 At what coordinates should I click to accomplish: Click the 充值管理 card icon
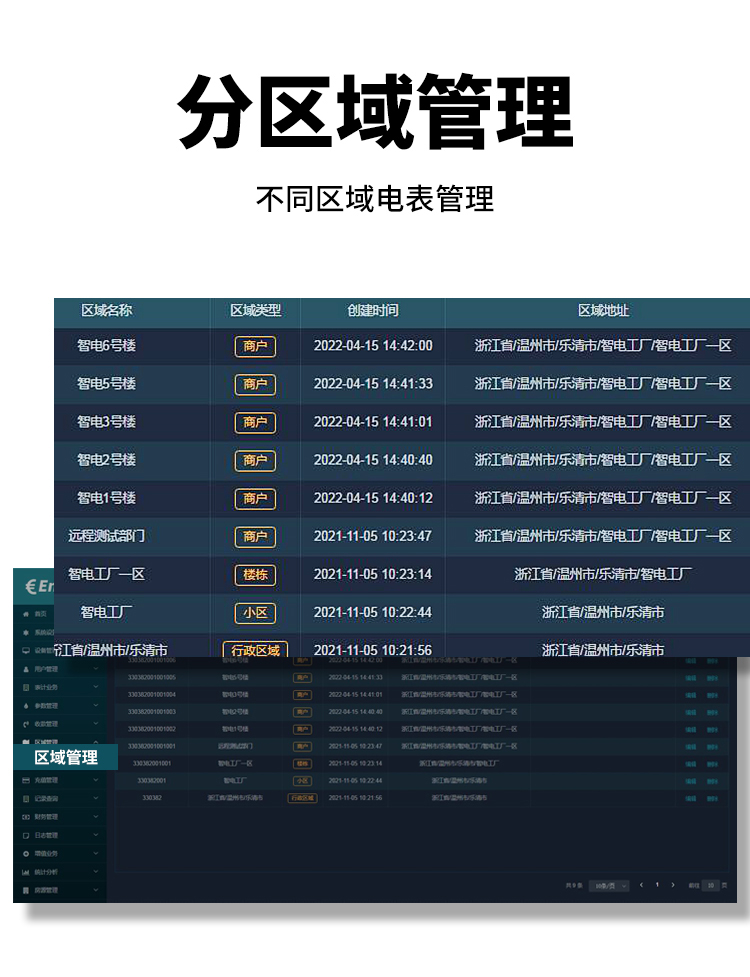click(26, 779)
